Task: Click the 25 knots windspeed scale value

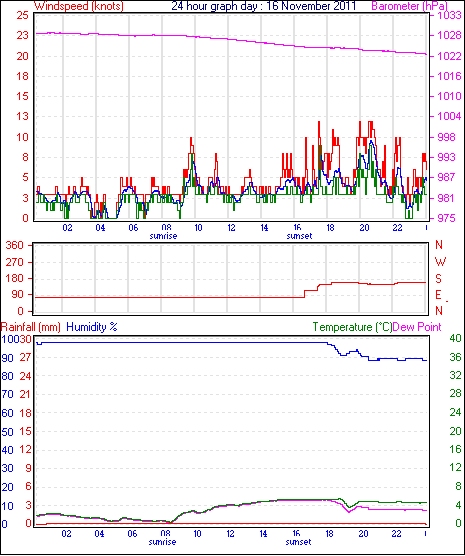Action: pyautogui.click(x=22, y=16)
